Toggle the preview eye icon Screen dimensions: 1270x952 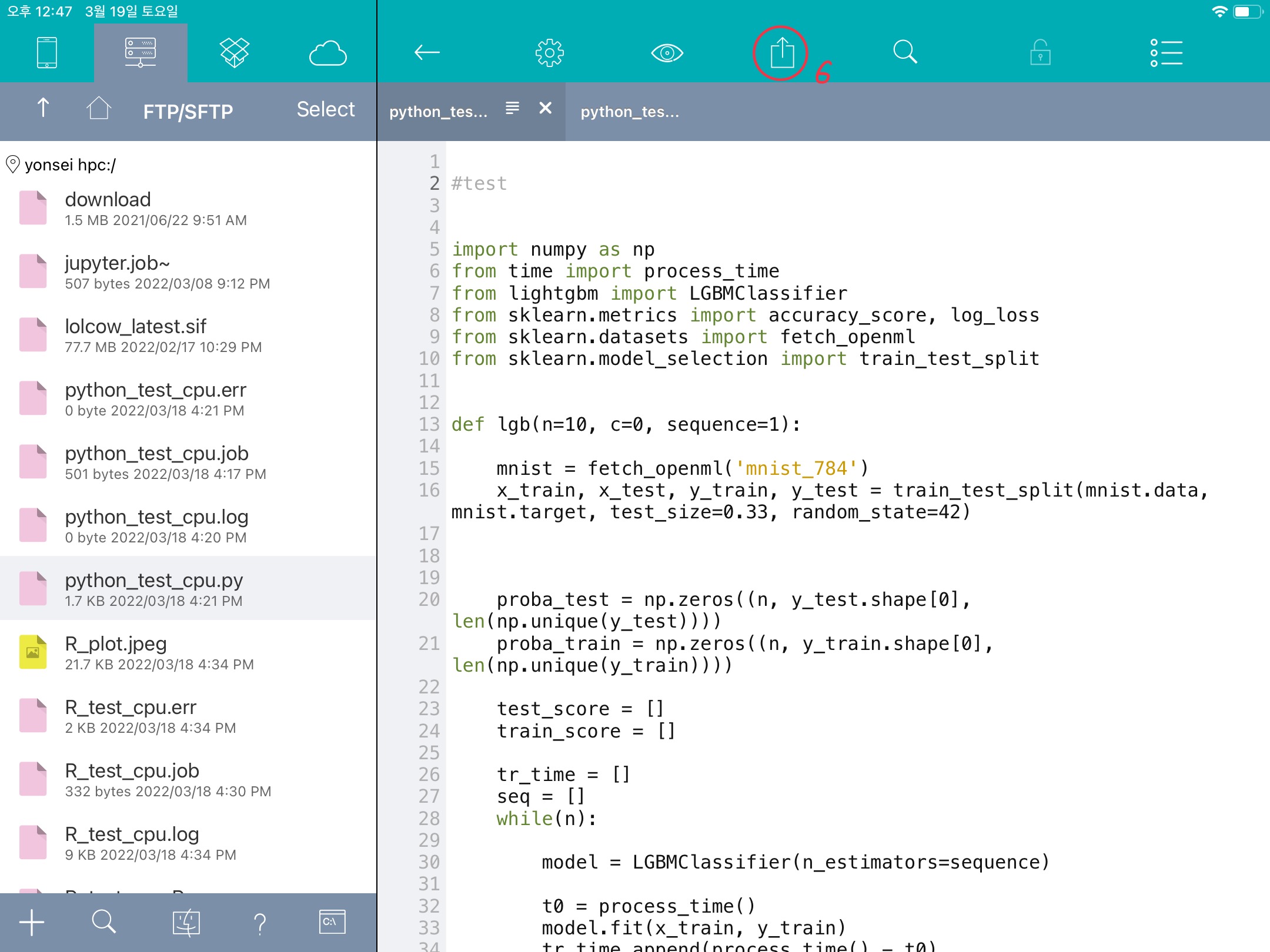click(667, 53)
